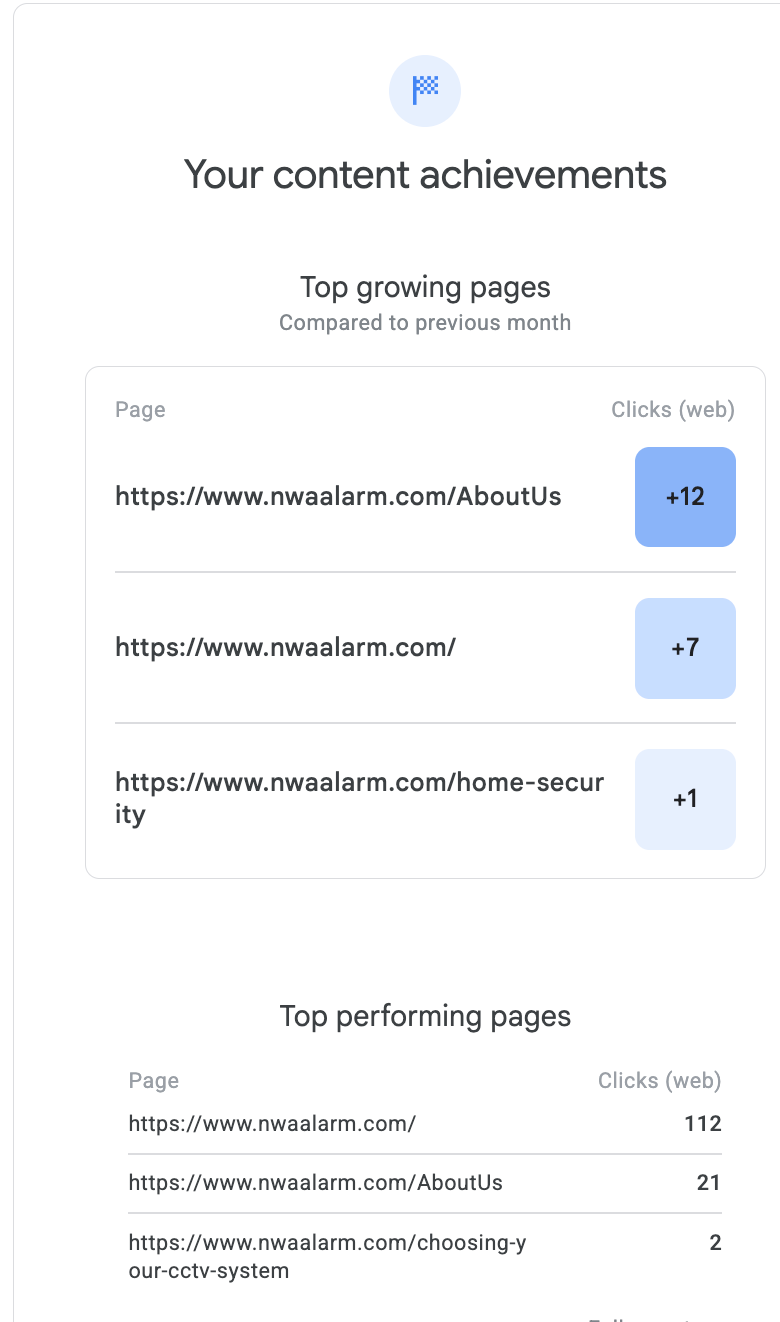Click the Your content achievements heading
The height and width of the screenshot is (1322, 780).
point(425,175)
